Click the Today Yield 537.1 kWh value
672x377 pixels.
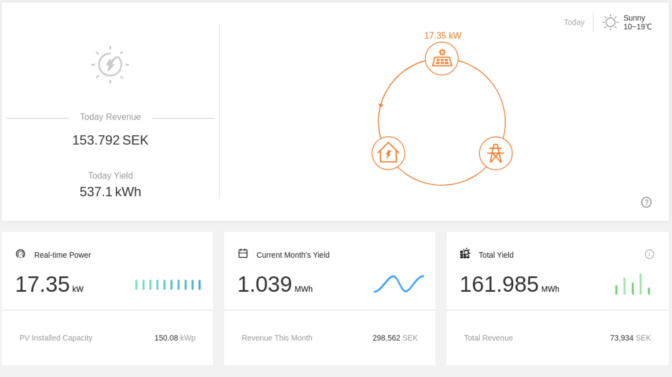tap(110, 191)
